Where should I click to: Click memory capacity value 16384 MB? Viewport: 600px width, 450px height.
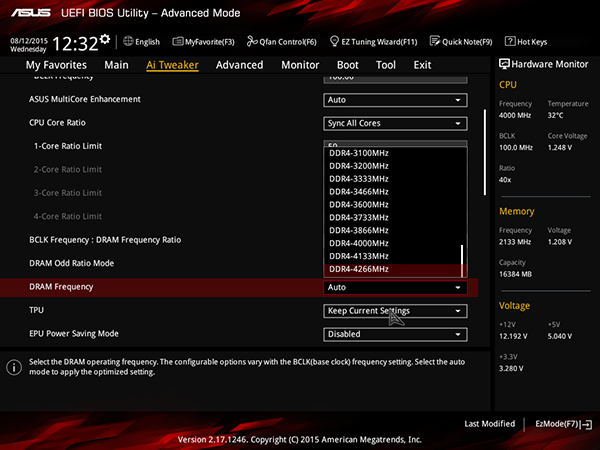(515, 274)
